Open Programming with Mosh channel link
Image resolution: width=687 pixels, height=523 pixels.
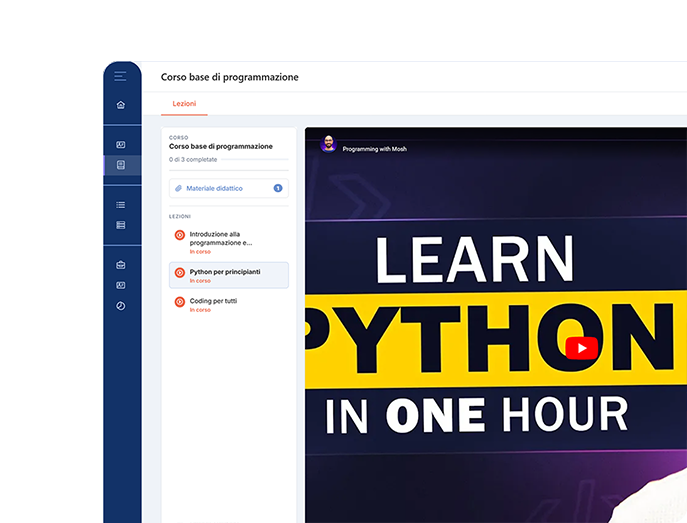pos(374,149)
